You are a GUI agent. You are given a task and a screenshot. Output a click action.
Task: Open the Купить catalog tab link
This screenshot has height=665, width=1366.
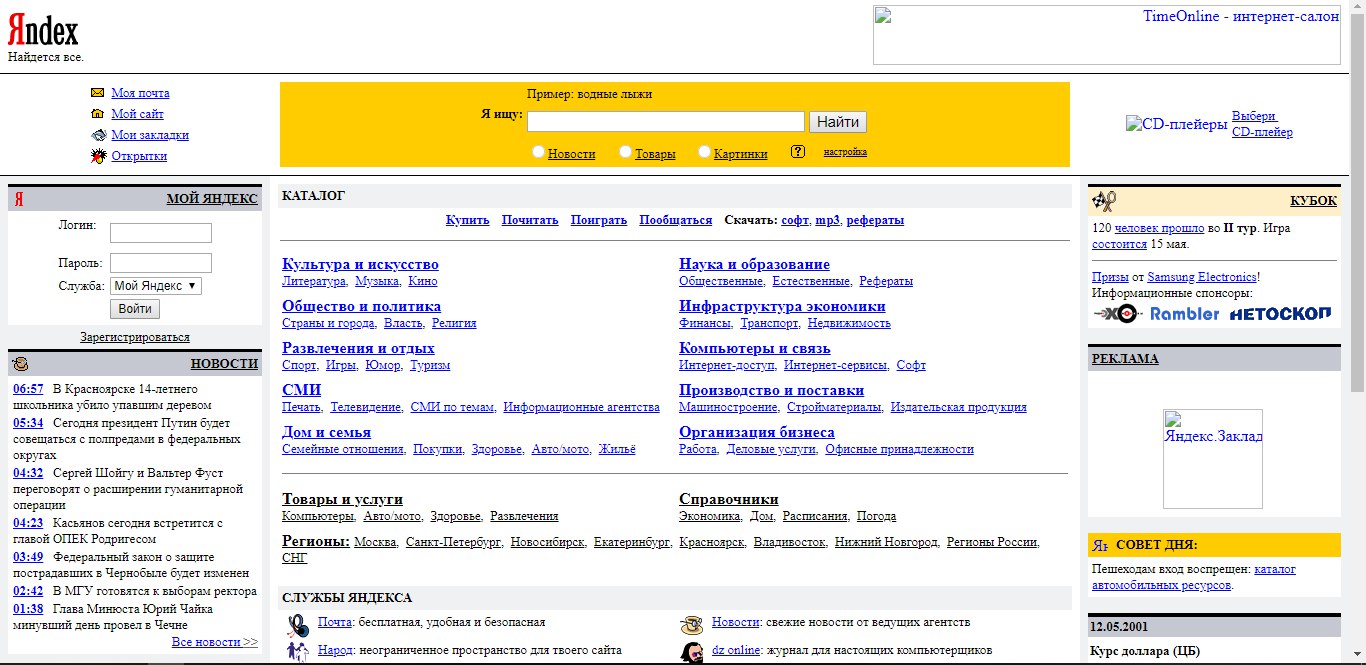(468, 220)
